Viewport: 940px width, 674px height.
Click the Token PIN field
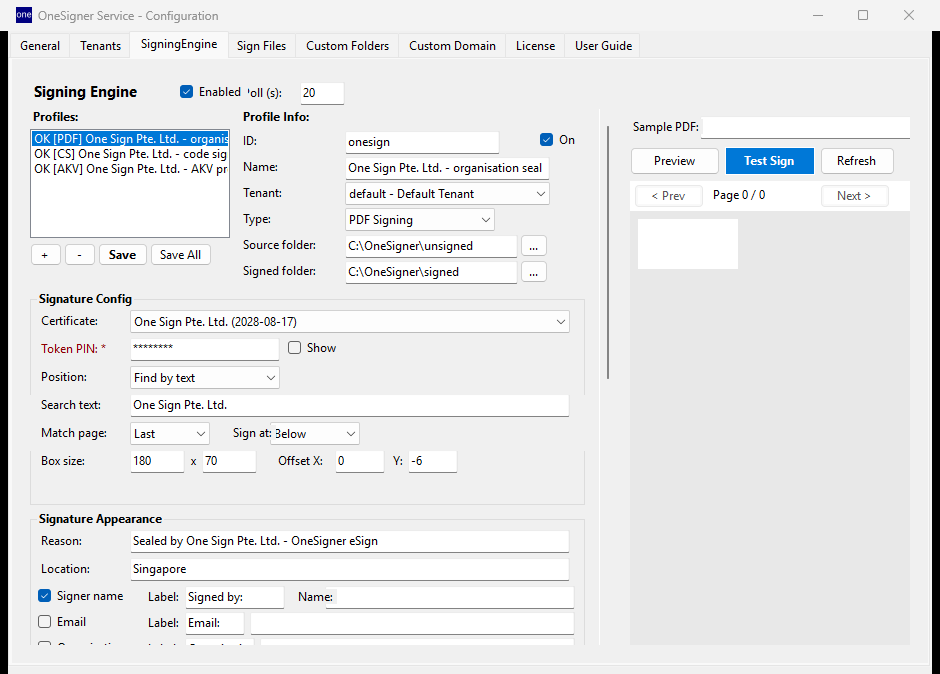(204, 349)
